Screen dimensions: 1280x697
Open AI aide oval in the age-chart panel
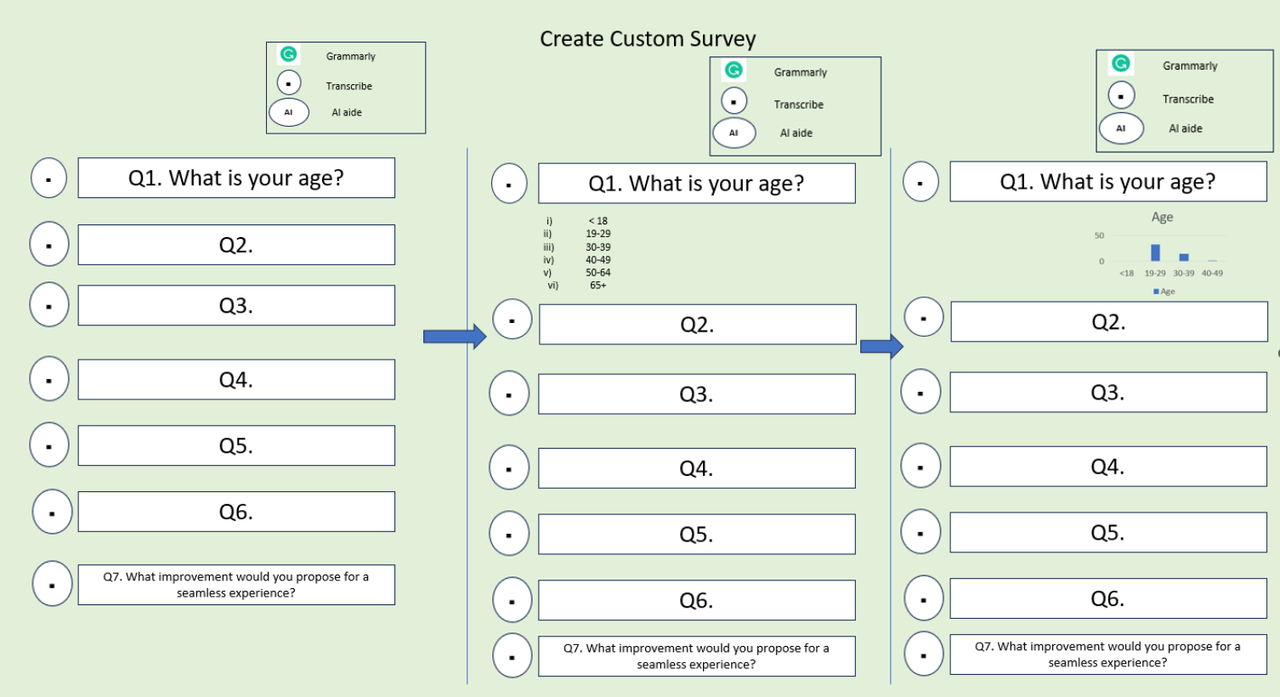(x=1121, y=129)
